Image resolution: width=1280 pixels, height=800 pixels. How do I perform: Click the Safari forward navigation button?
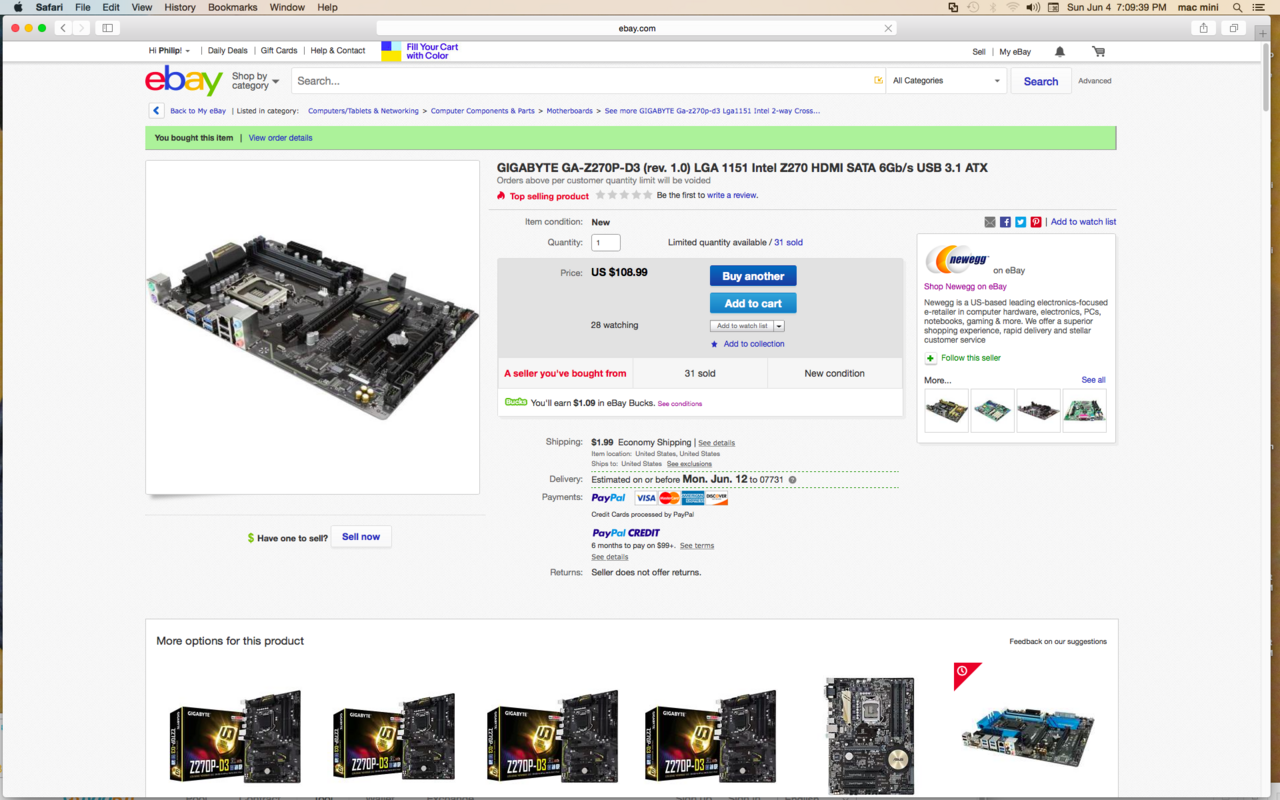click(82, 28)
